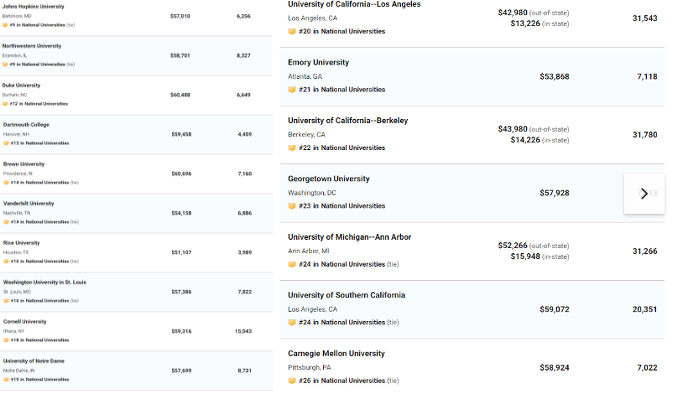Click Michigan's $52,266 out-of-state tuition
Screen dimensions: 683x394
point(513,246)
